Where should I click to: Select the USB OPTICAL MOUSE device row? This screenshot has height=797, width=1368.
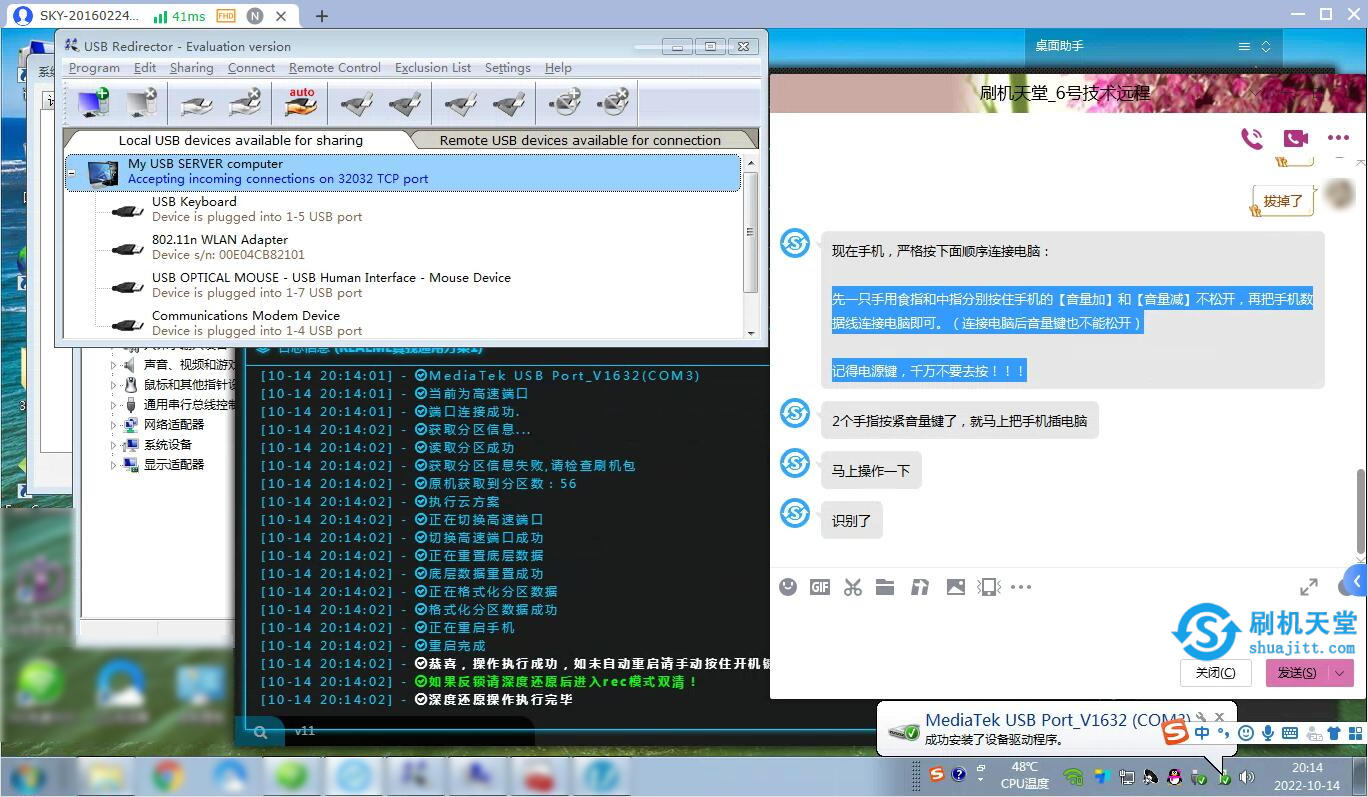click(405, 285)
